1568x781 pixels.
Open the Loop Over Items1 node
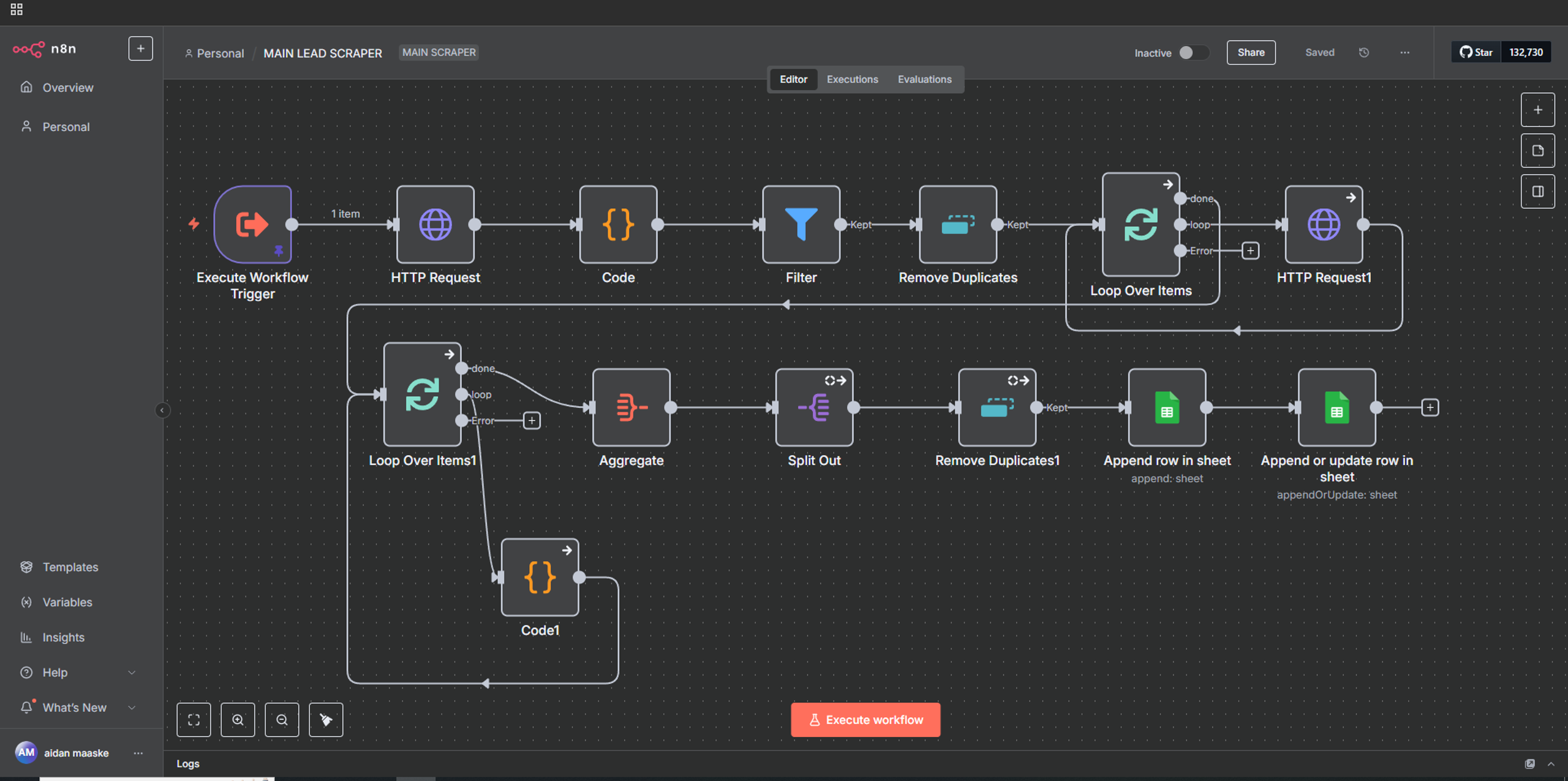click(x=422, y=394)
